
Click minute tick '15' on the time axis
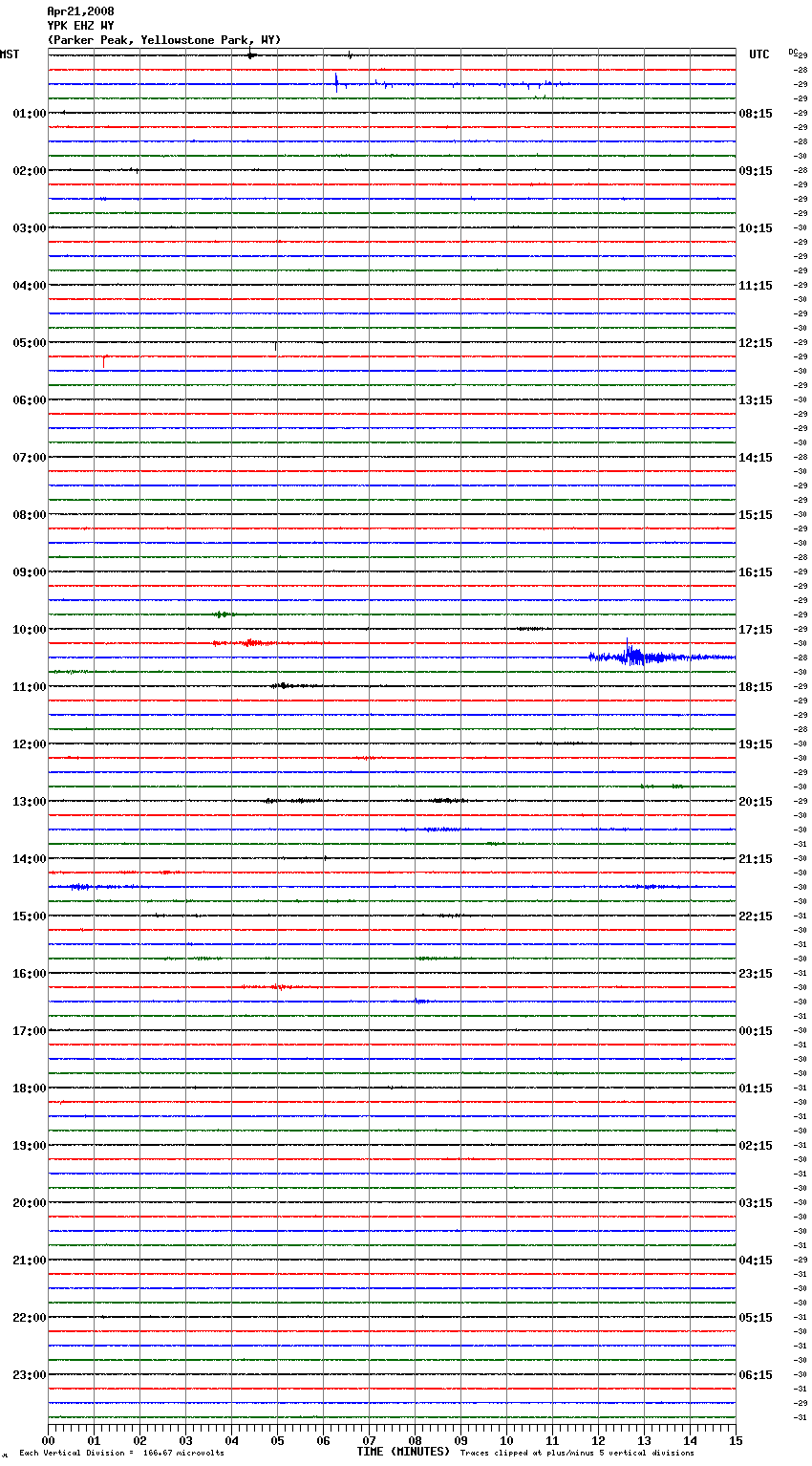(x=736, y=1440)
